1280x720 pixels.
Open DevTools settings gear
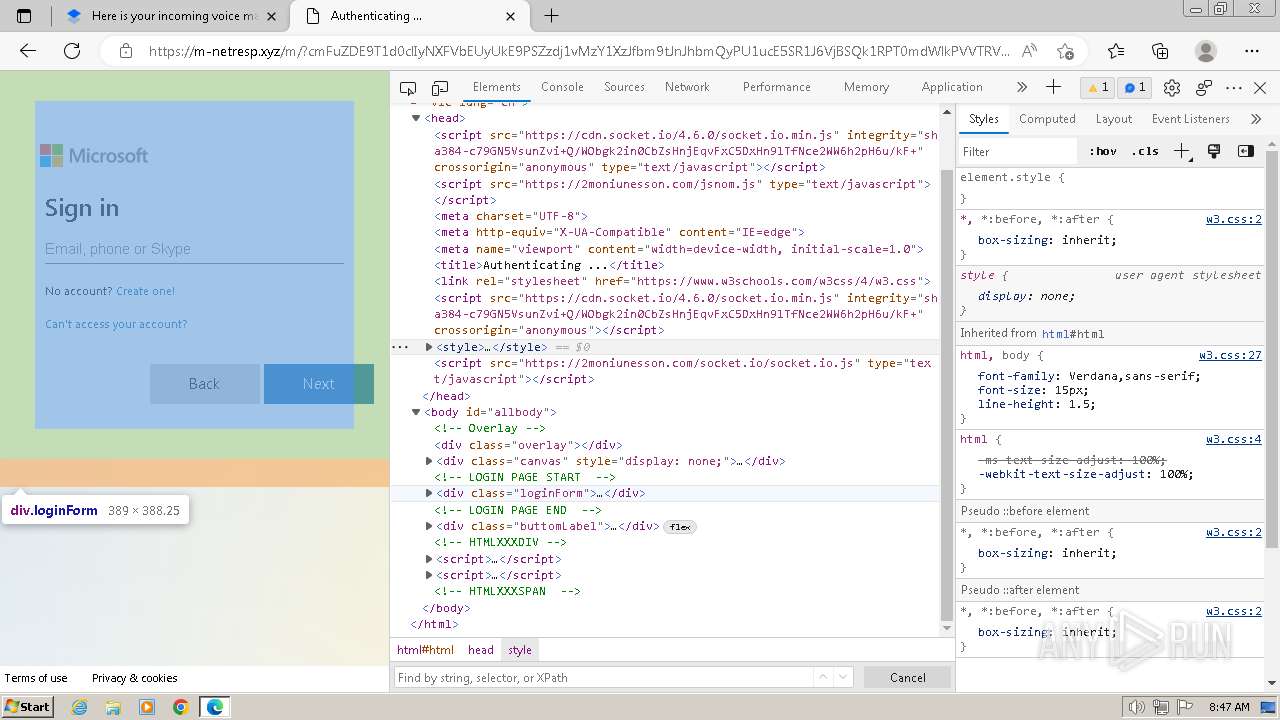point(1172,88)
